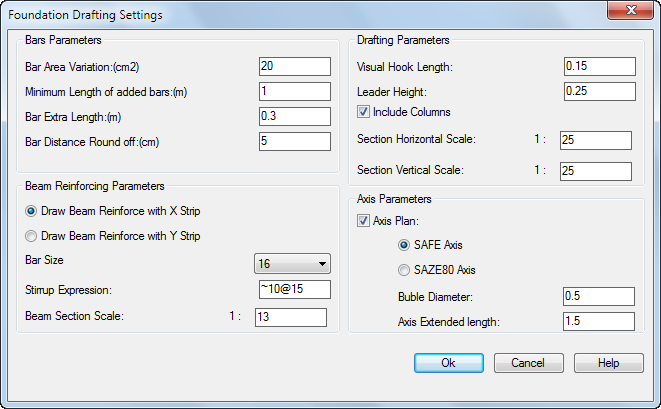
Task: Edit the Axis Extended length field
Action: tap(599, 321)
